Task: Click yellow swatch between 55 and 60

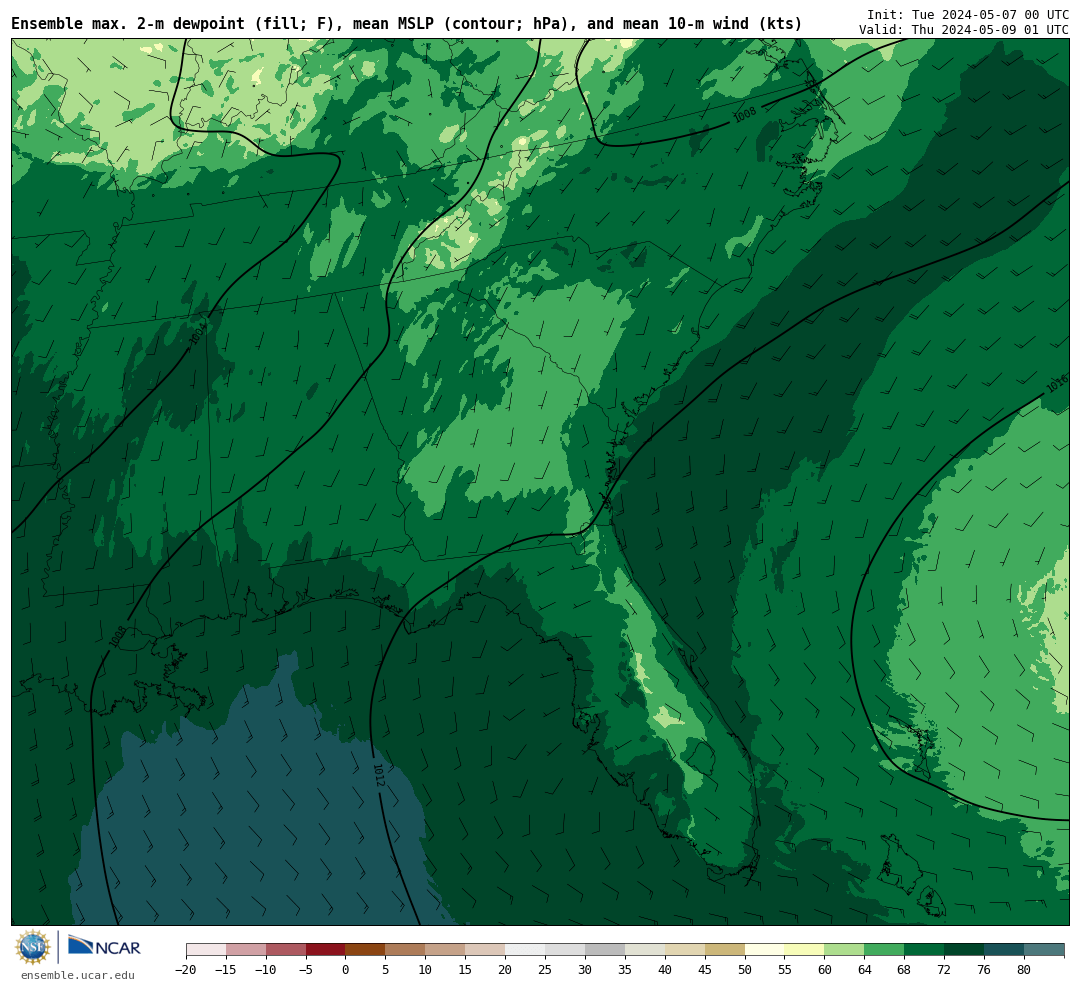Action: click(x=805, y=950)
